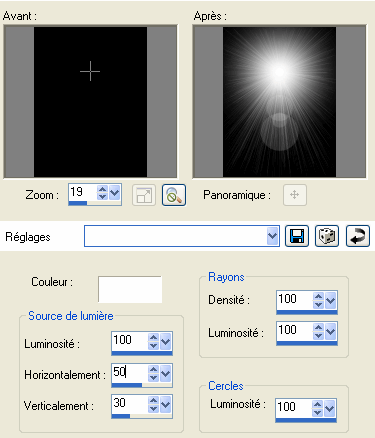Image resolution: width=375 pixels, height=438 pixels.
Task: Open the Réglages presets dropdown
Action: point(272,236)
